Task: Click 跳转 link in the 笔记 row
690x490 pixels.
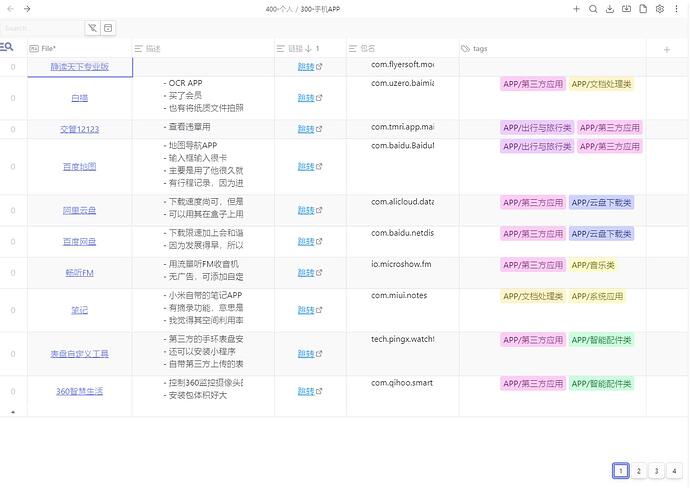Action: pyautogui.click(x=306, y=310)
